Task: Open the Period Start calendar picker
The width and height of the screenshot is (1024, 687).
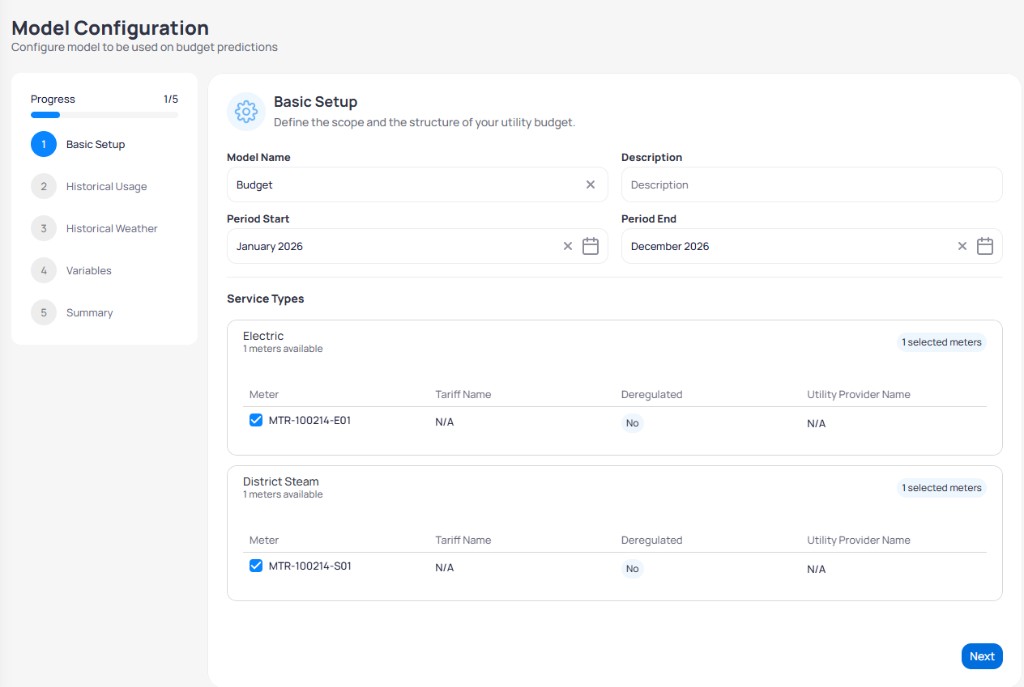Action: tap(590, 246)
